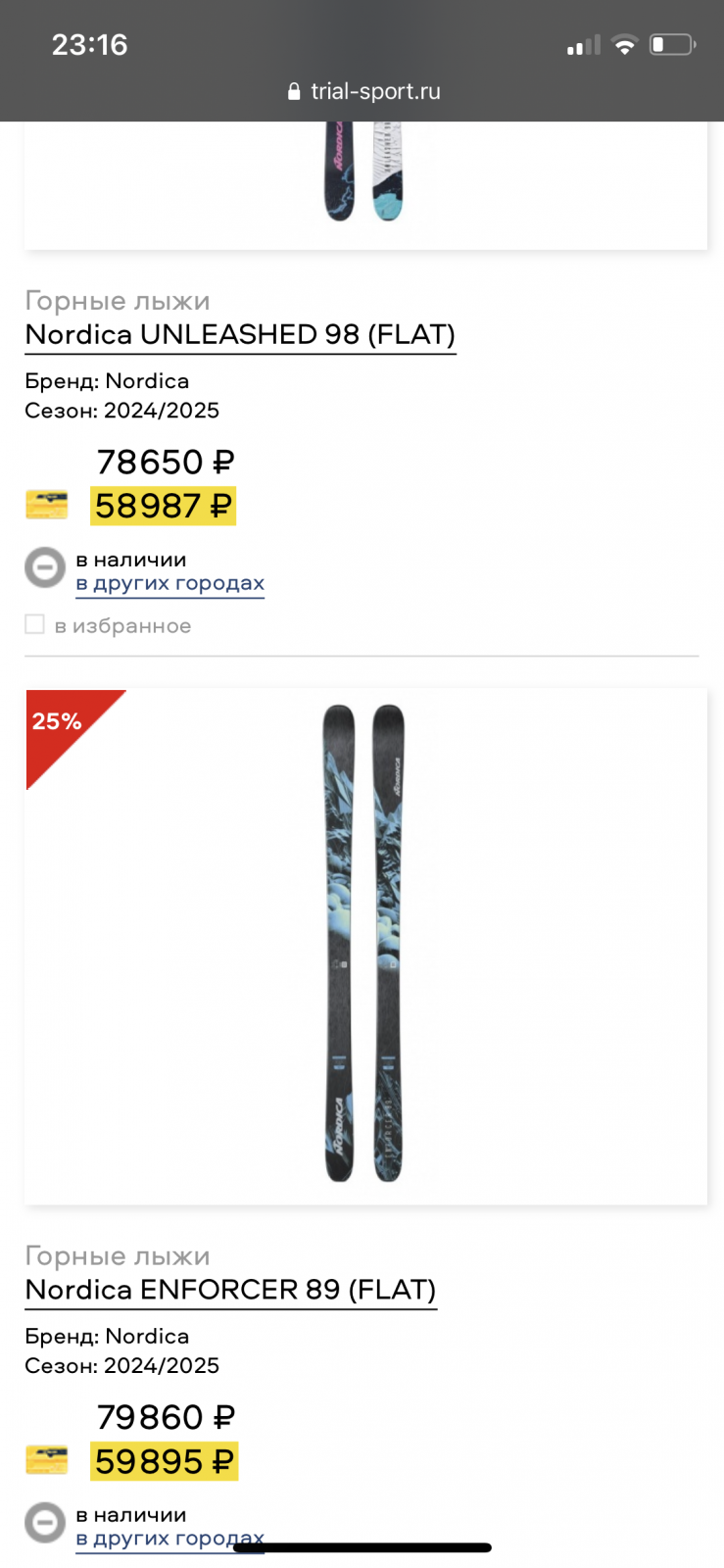The width and height of the screenshot is (724, 1568).
Task: Tap the ENFORCER 89 skis product image
Action: click(365, 946)
